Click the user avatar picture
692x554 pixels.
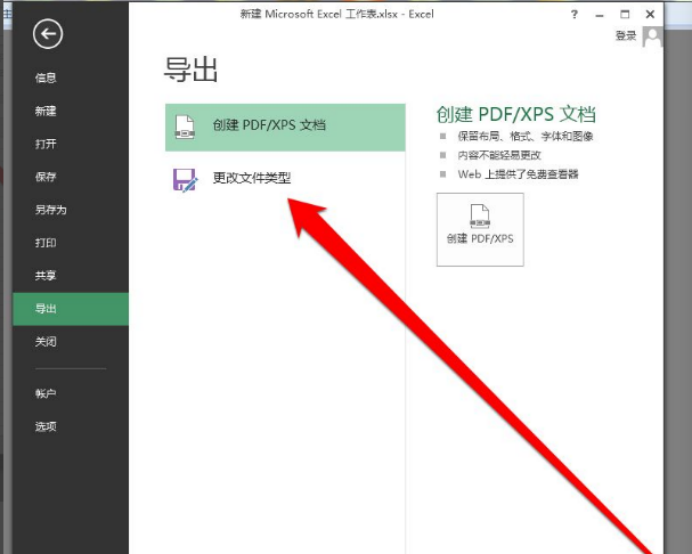652,37
